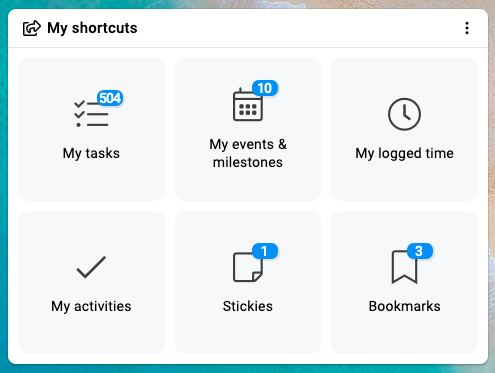495x373 pixels.
Task: Open the calendar icon for events & milestones
Action: 248,105
